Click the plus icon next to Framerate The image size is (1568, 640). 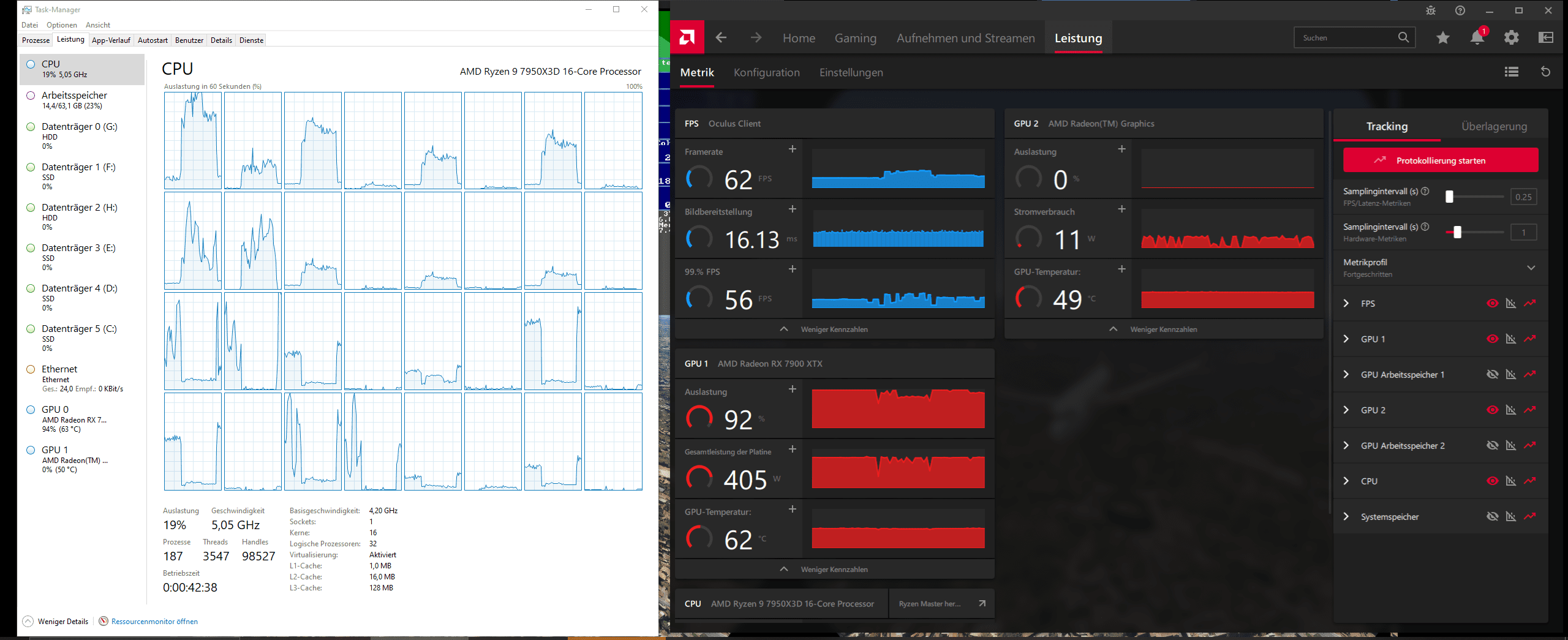793,149
